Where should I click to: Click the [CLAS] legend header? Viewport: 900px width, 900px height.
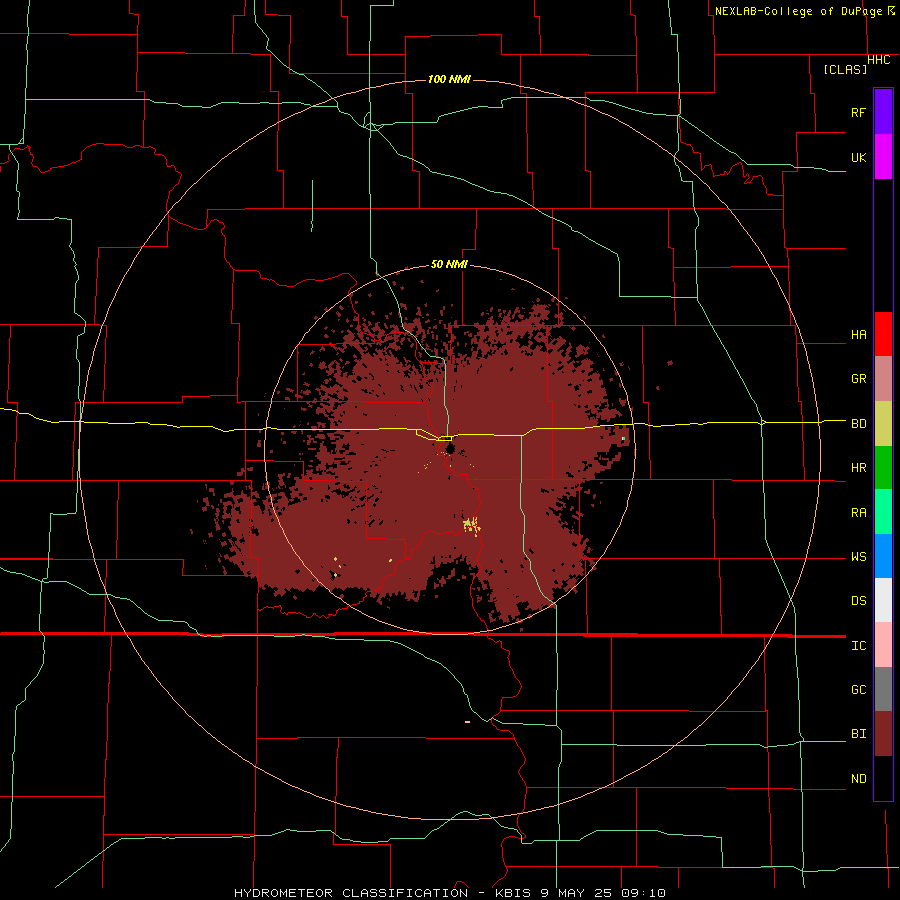pyautogui.click(x=845, y=69)
